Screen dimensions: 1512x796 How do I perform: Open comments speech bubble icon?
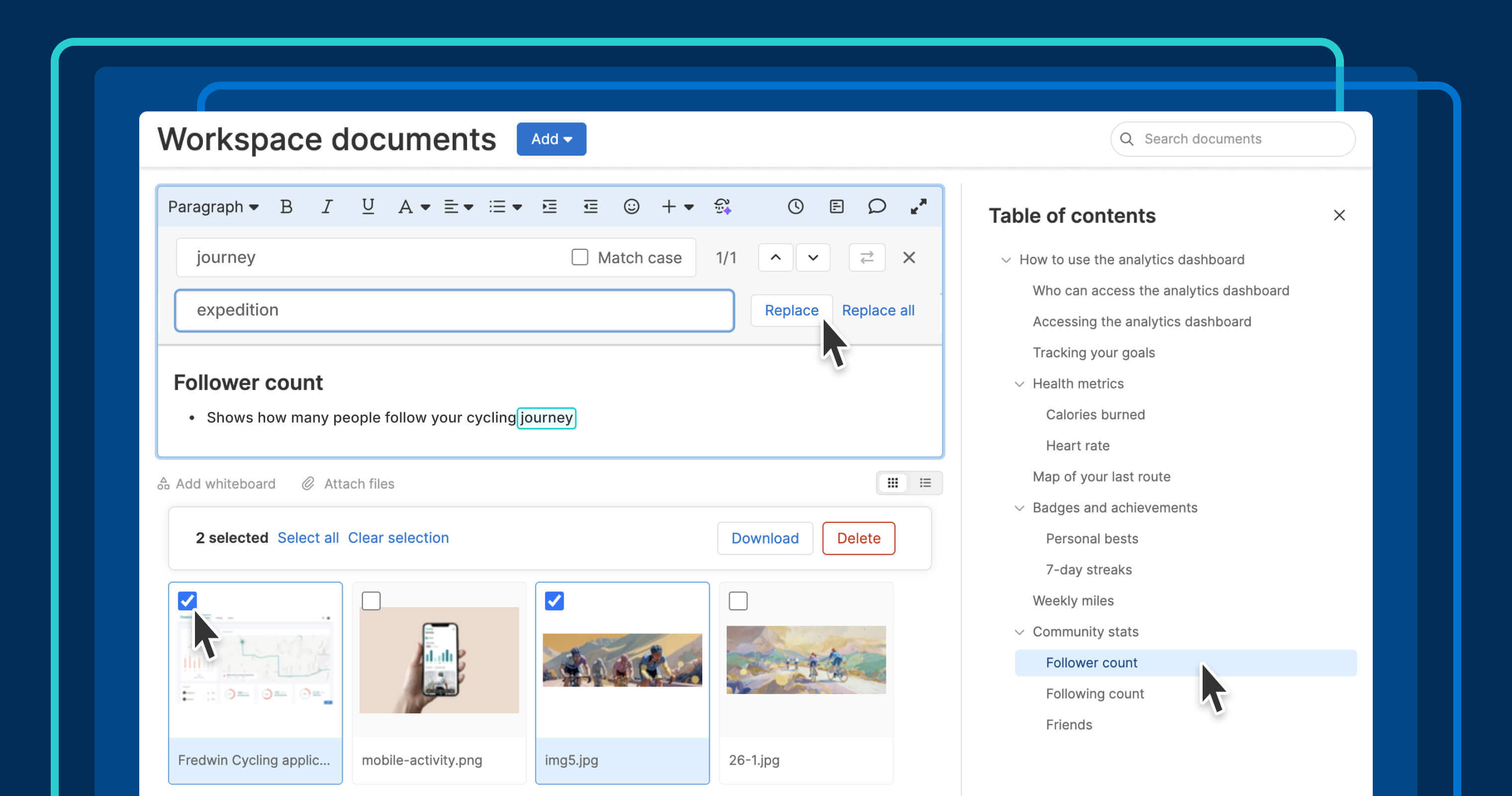tap(877, 206)
